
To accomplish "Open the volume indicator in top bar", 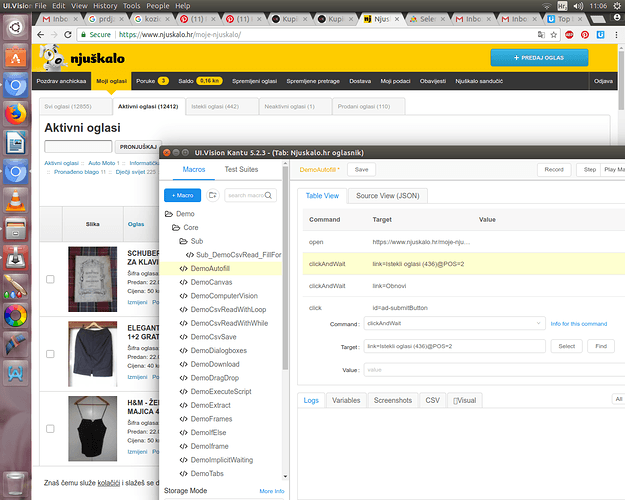I will [578, 6].
